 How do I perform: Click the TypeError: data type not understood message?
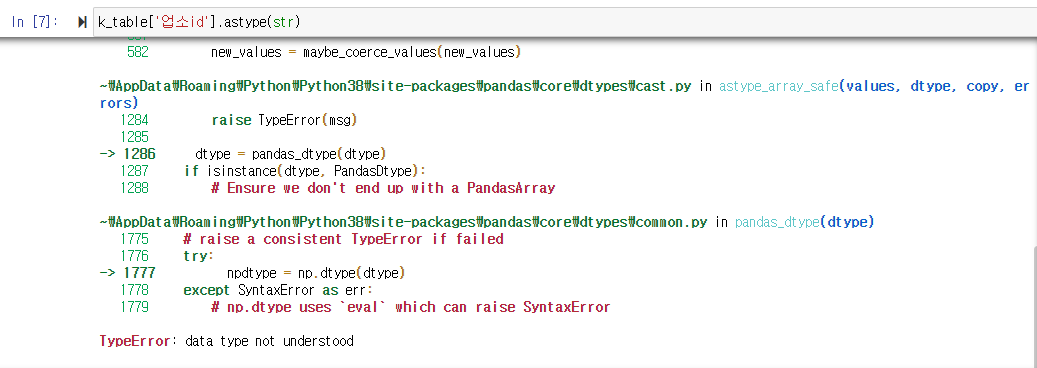click(x=226, y=342)
